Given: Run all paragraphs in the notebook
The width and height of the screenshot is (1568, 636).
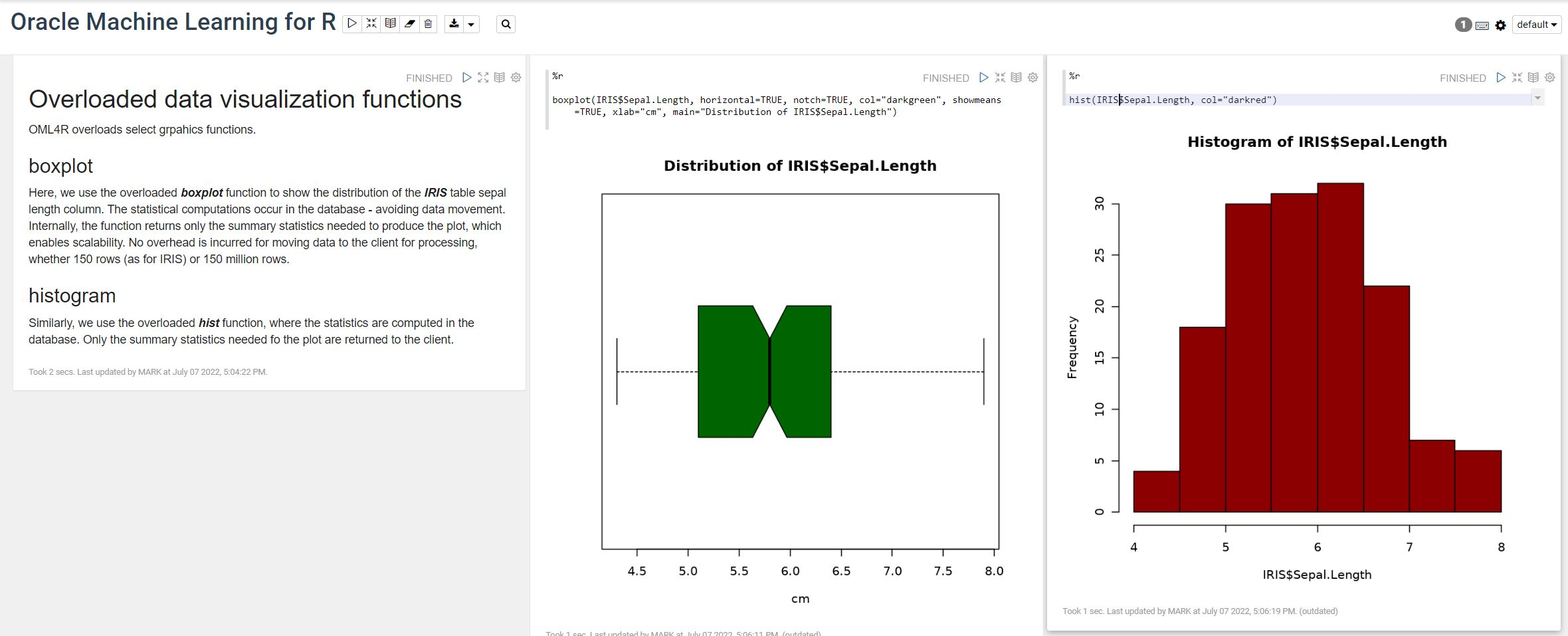Looking at the screenshot, I should coord(352,24).
